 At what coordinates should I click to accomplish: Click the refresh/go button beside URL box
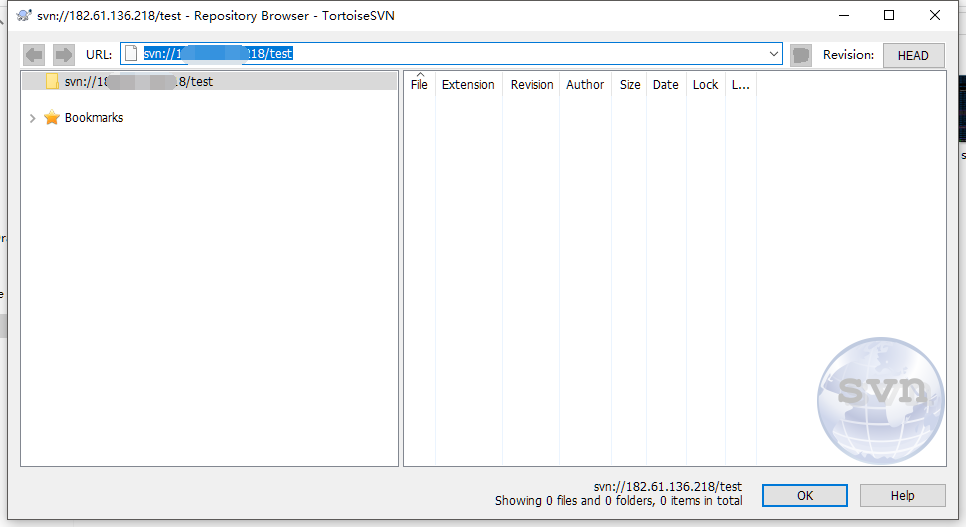pyautogui.click(x=800, y=55)
